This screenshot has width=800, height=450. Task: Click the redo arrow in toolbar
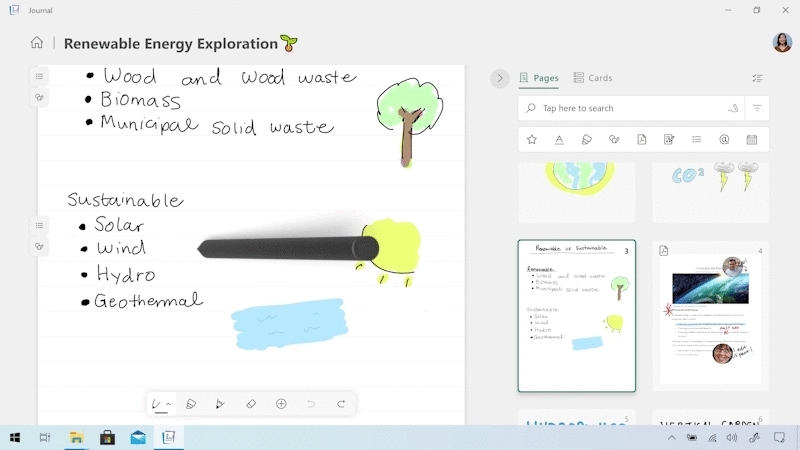click(341, 404)
